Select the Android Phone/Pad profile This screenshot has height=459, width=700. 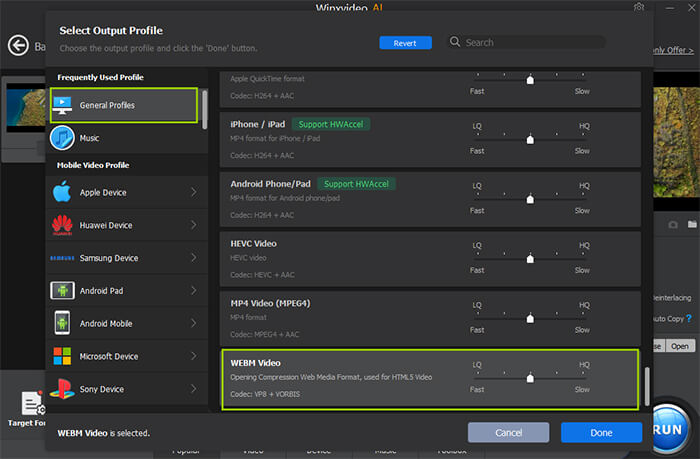430,199
